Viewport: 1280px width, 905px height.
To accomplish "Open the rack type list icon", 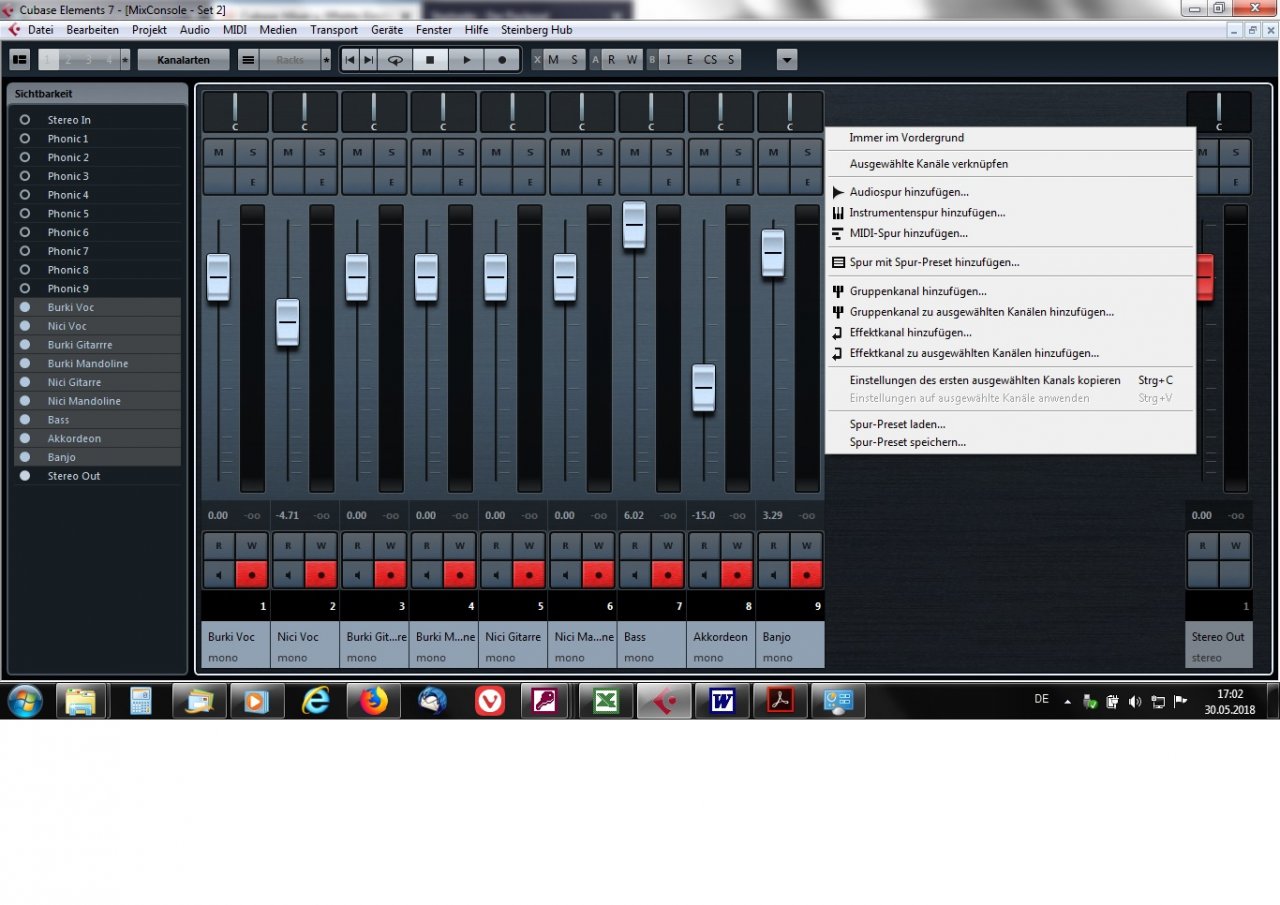I will pos(249,60).
